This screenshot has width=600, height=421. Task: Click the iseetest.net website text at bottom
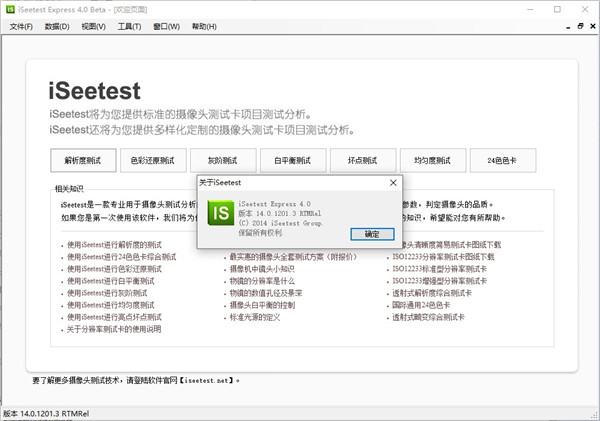click(207, 380)
